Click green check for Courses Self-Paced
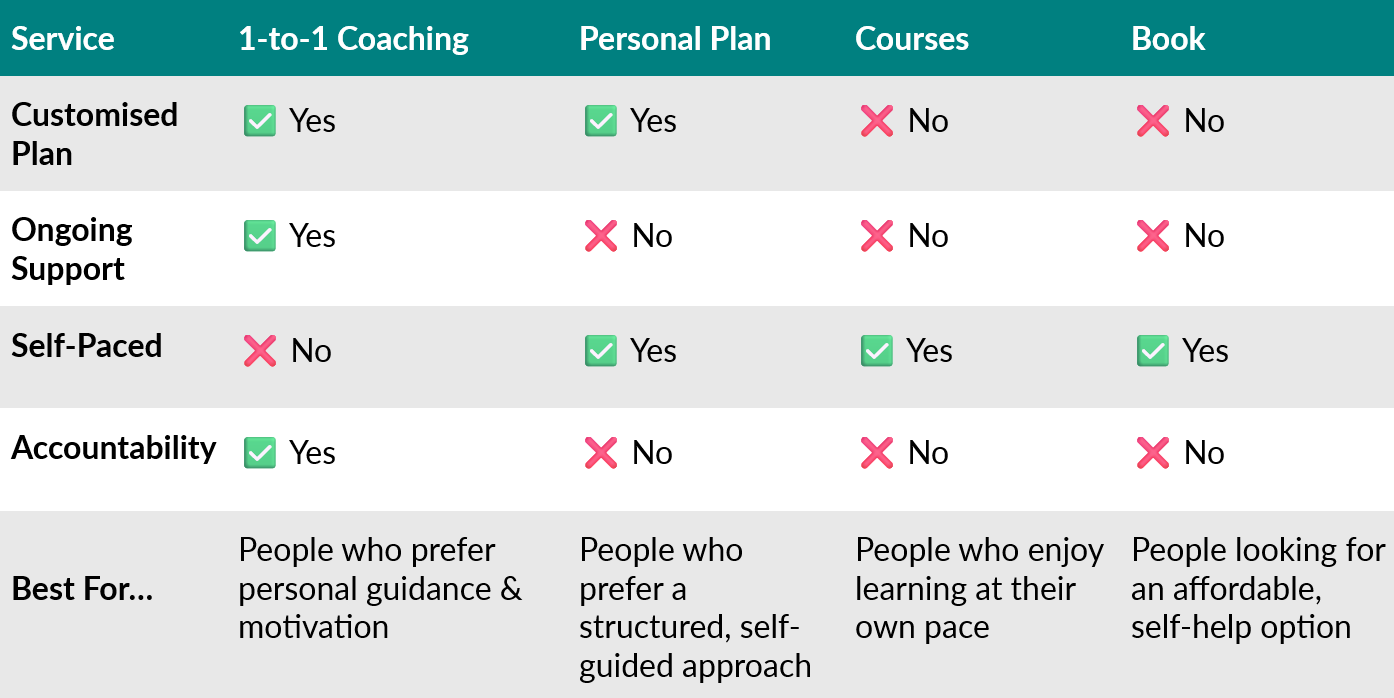This screenshot has height=698, width=1394. pos(877,351)
